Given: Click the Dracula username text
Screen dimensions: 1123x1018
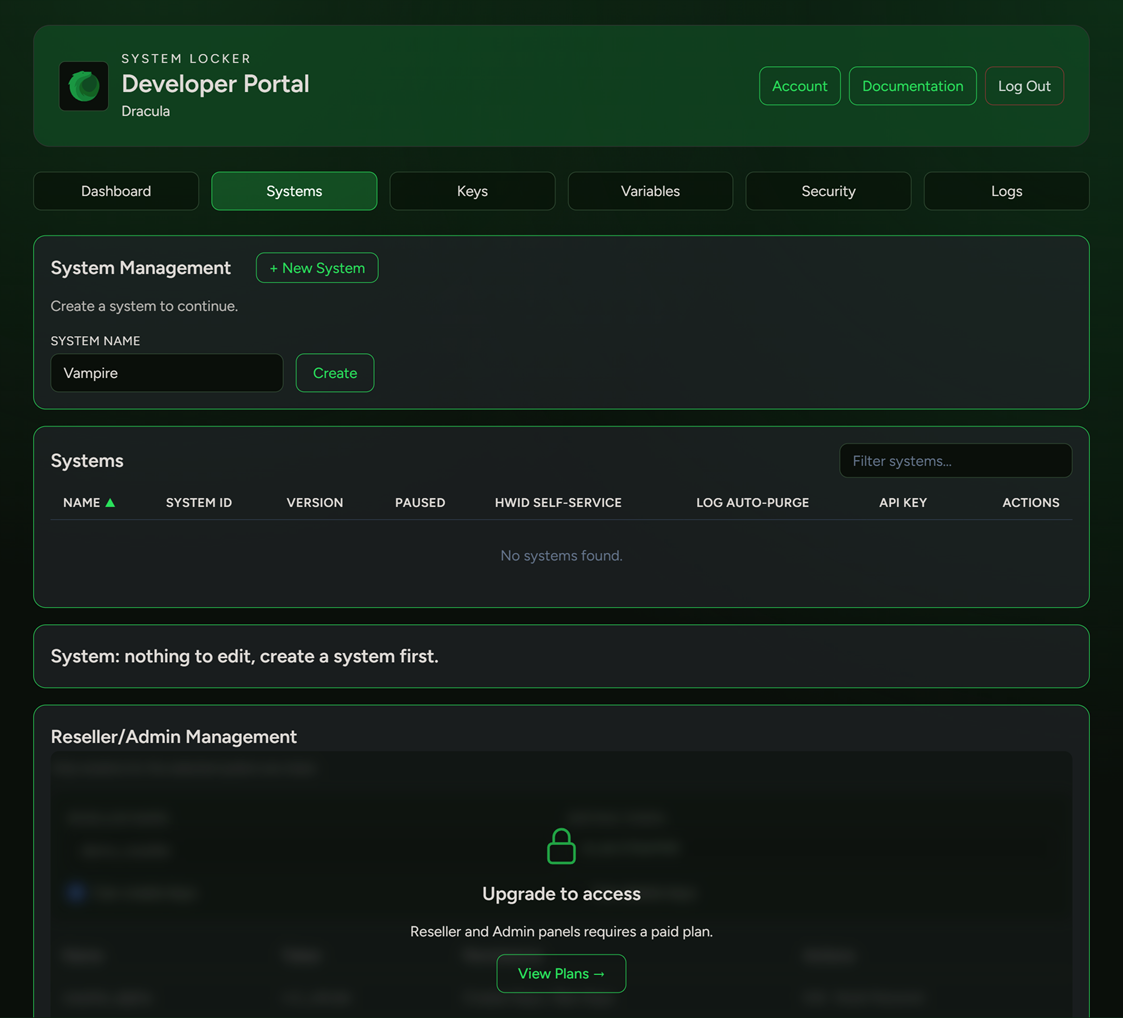Looking at the screenshot, I should tap(145, 112).
